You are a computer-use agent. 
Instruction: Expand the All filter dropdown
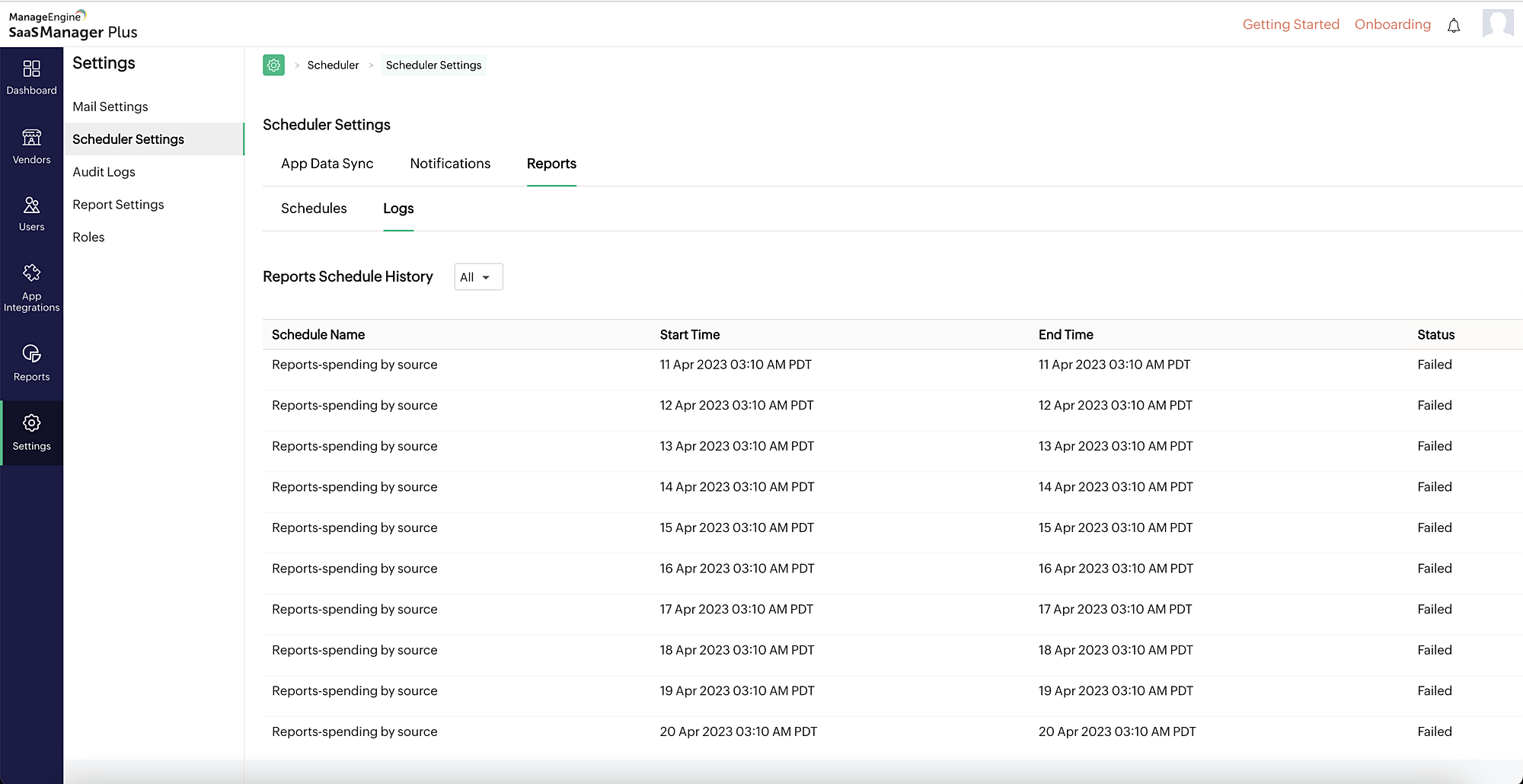click(x=478, y=277)
